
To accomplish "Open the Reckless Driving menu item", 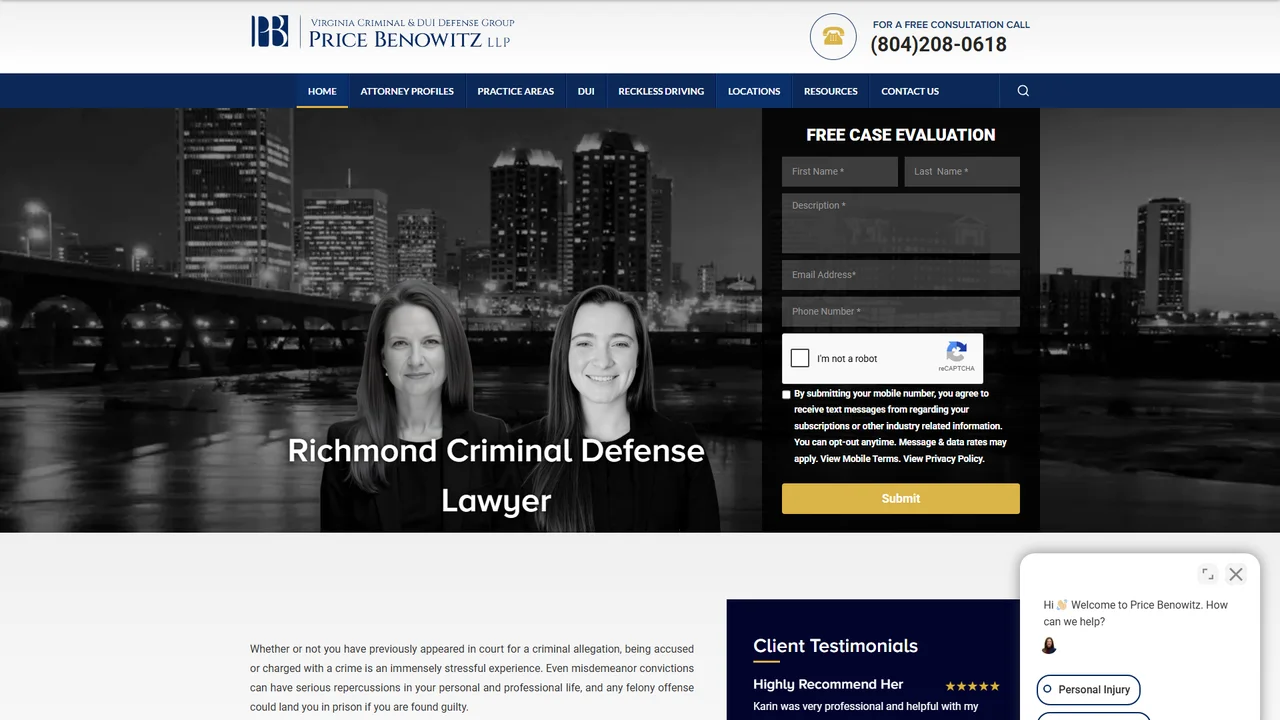I will [661, 91].
